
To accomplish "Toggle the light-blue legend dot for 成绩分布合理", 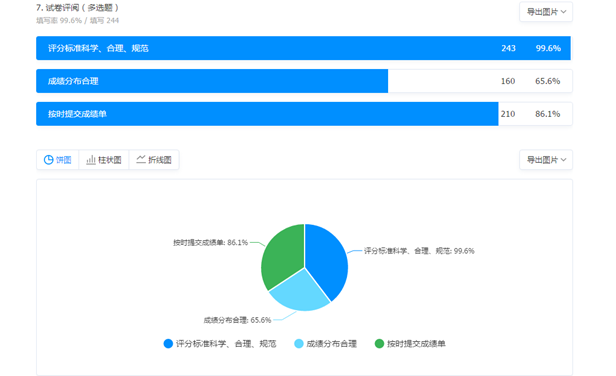I will (299, 344).
